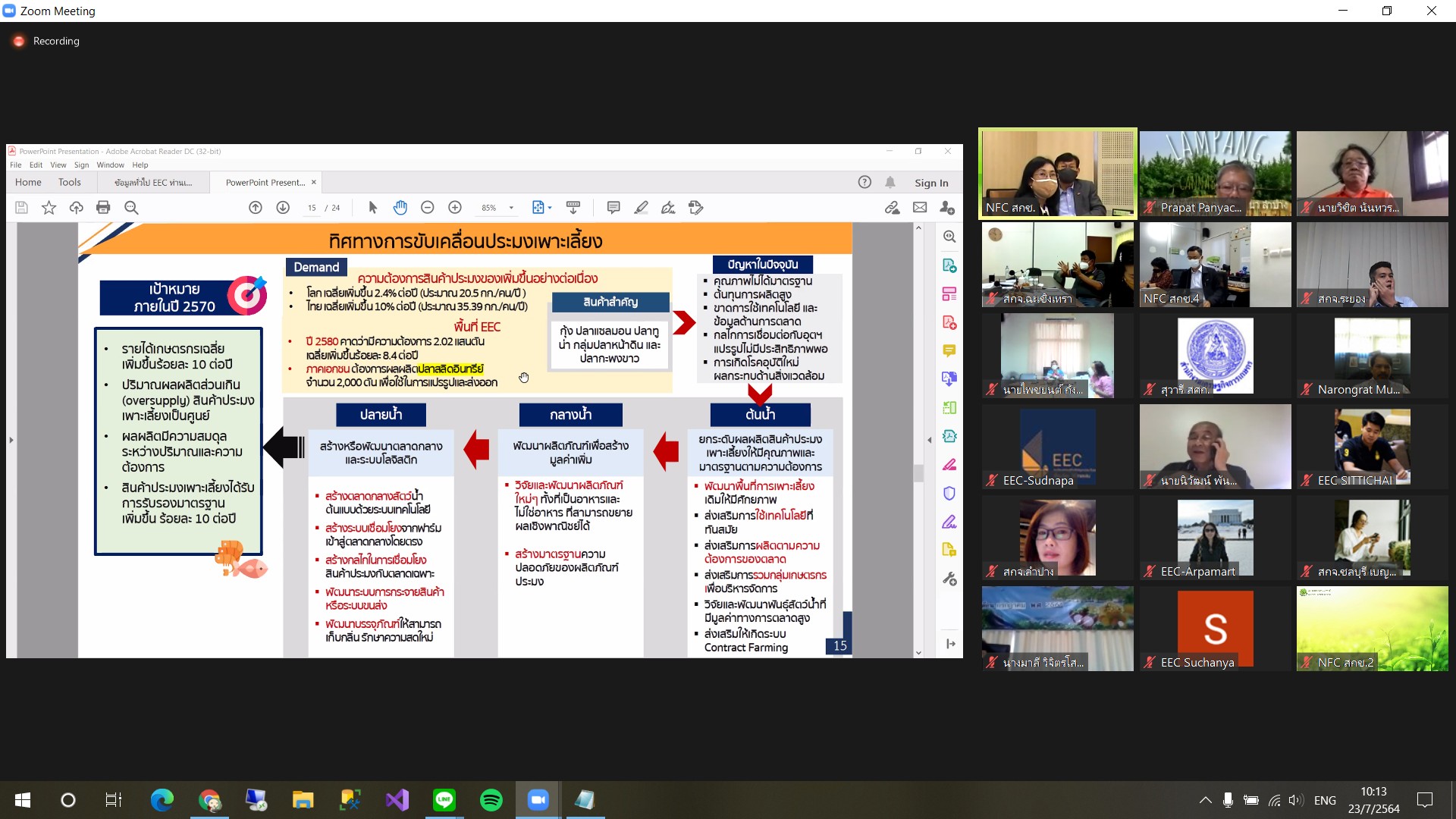Viewport: 1456px width, 819px height.
Task: Switch to the ข้อมูลทั่วไป EEC tab
Action: pyautogui.click(x=153, y=183)
